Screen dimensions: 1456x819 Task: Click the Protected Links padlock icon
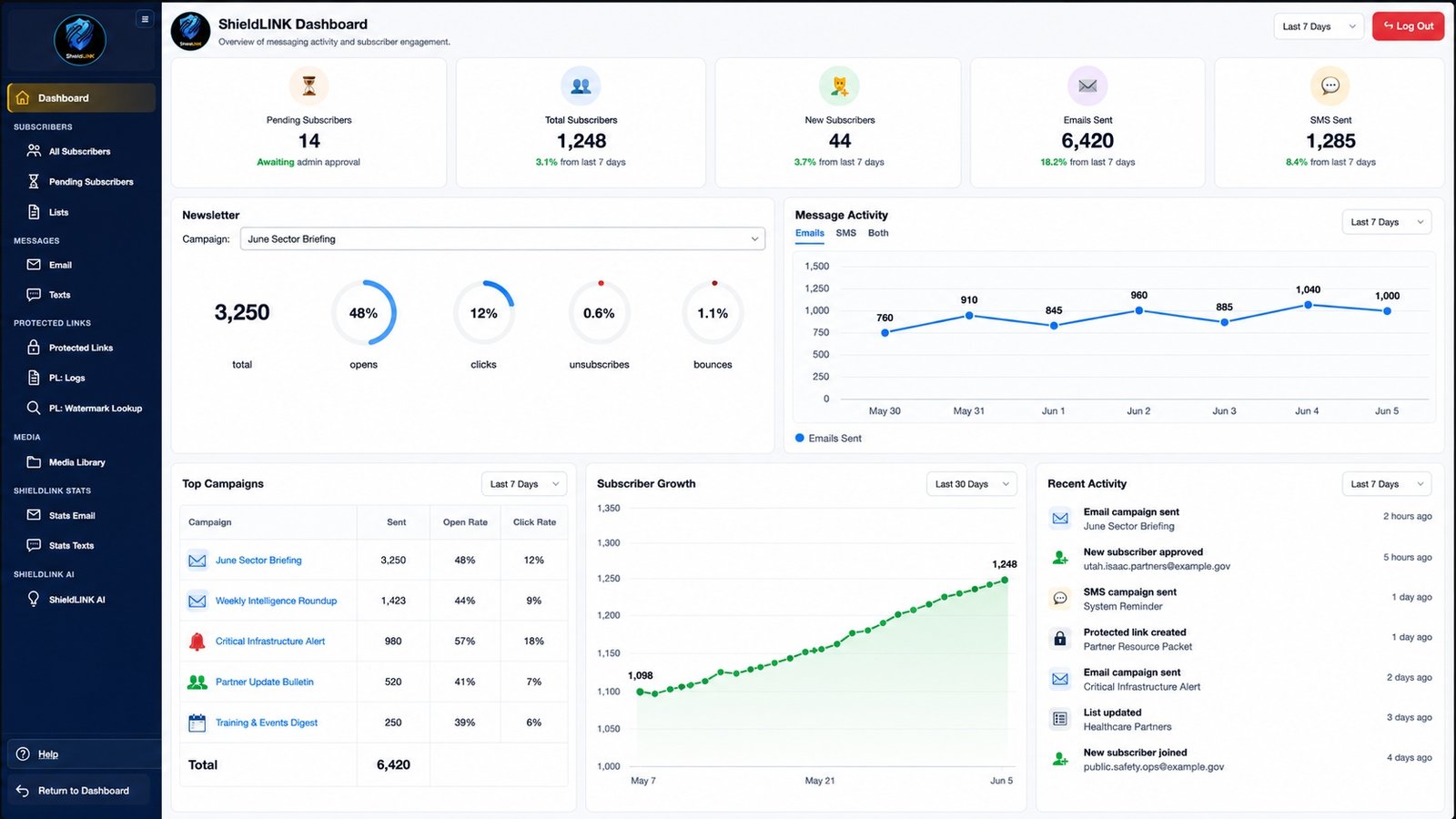click(34, 348)
